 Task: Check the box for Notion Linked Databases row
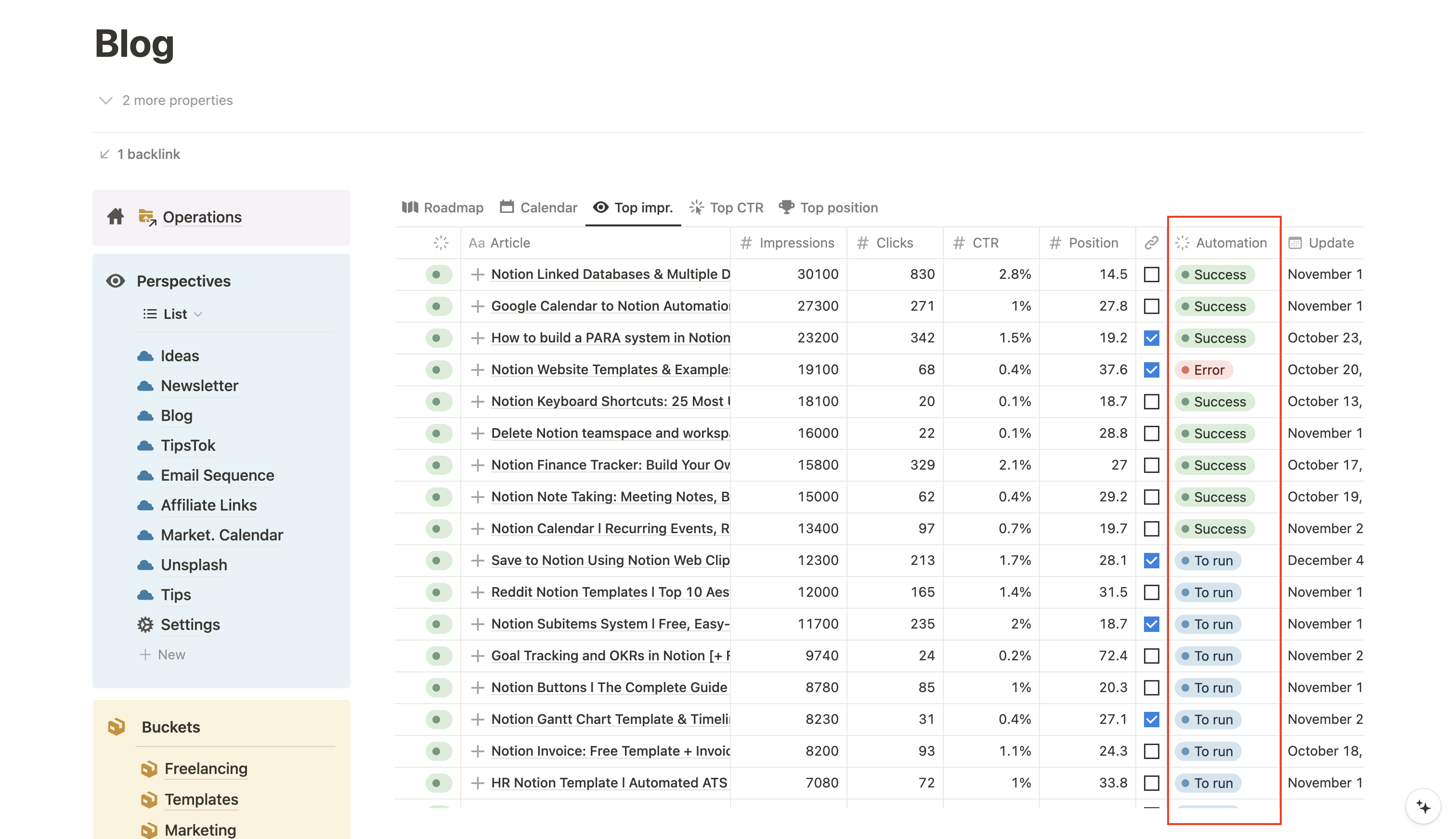[x=1151, y=275]
